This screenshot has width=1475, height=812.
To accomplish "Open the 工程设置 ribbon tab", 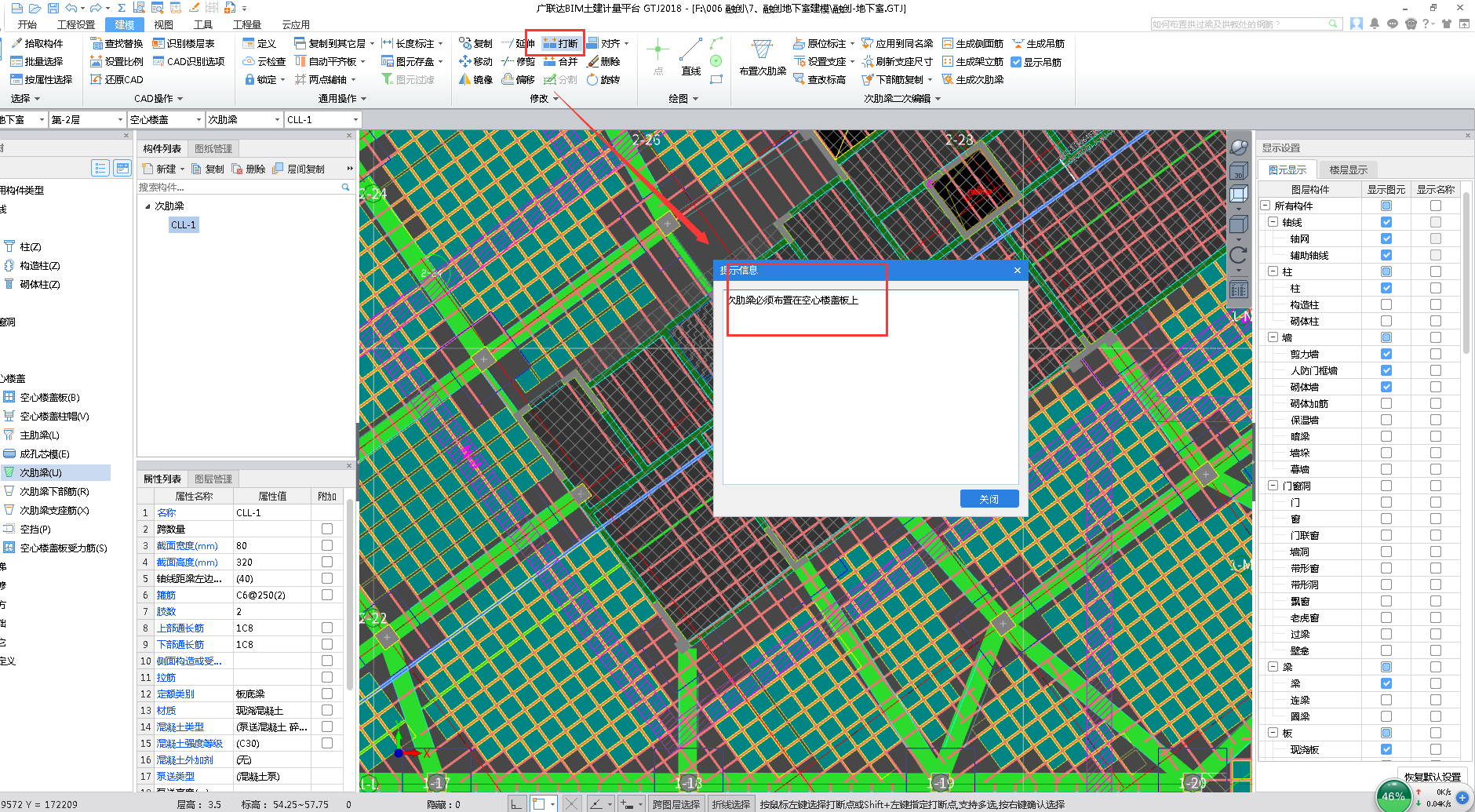I will [x=76, y=24].
